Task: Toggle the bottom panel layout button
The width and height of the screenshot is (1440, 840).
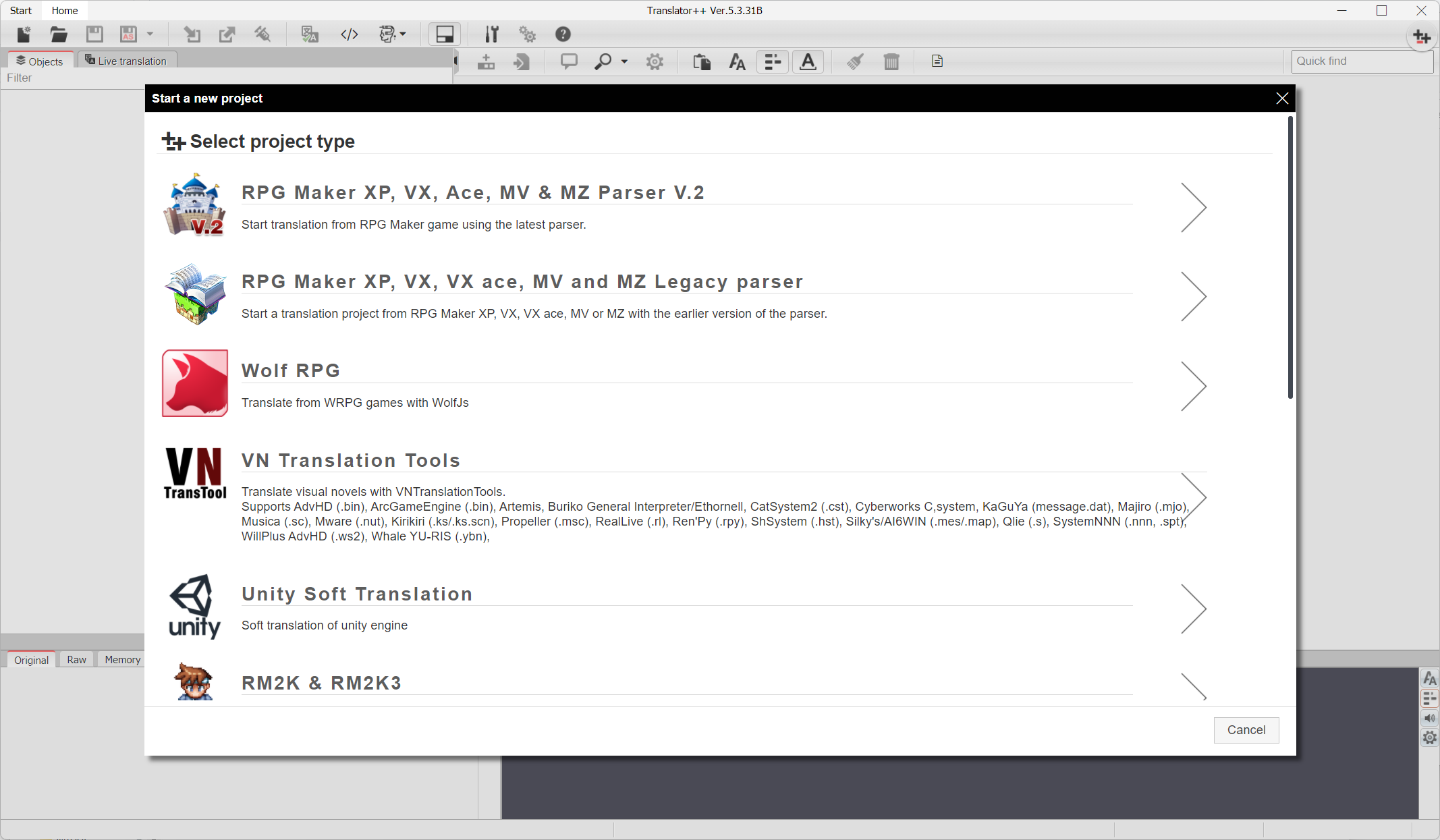Action: [445, 34]
